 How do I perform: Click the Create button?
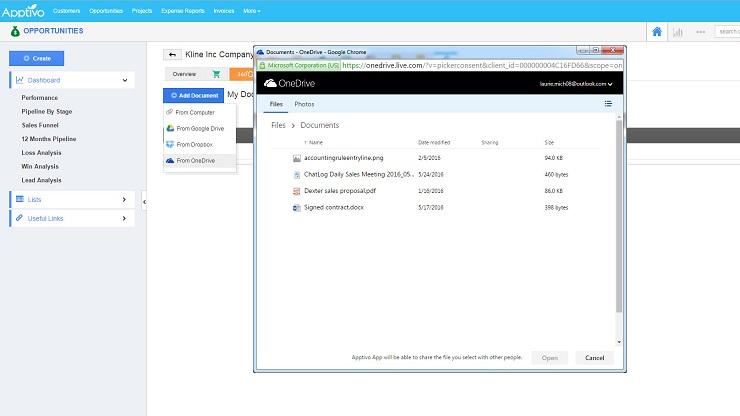pos(37,59)
